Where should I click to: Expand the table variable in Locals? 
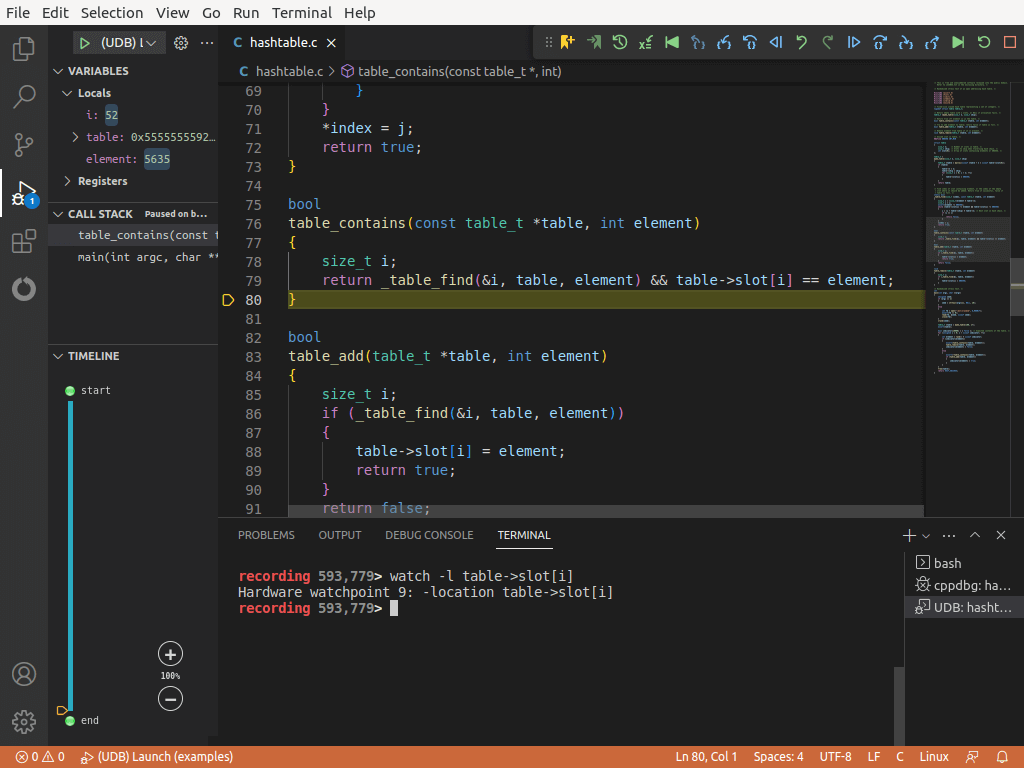(76, 137)
